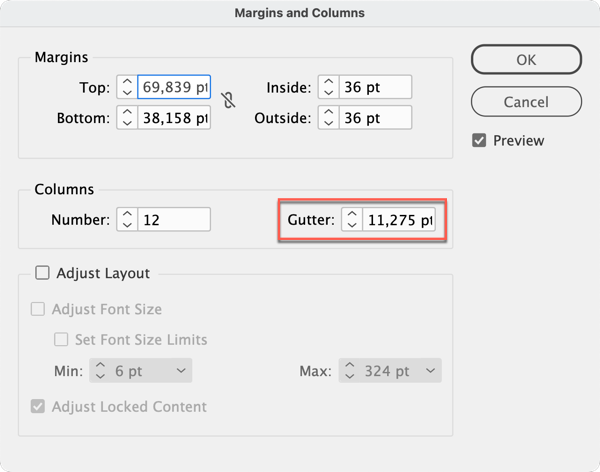Increase Gutter value with stepper up arrow
The width and height of the screenshot is (600, 472).
point(352,214)
